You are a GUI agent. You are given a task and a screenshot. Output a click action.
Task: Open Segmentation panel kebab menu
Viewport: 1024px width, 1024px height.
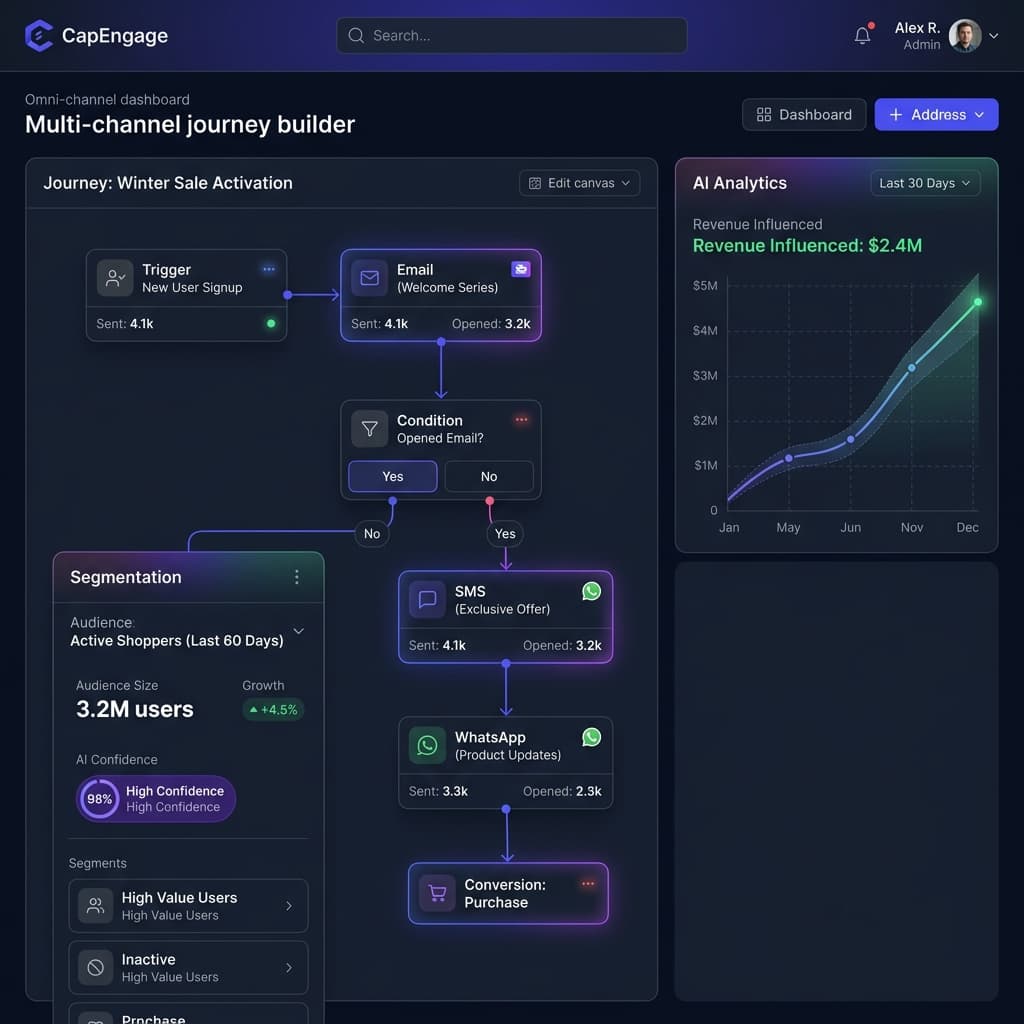coord(296,577)
